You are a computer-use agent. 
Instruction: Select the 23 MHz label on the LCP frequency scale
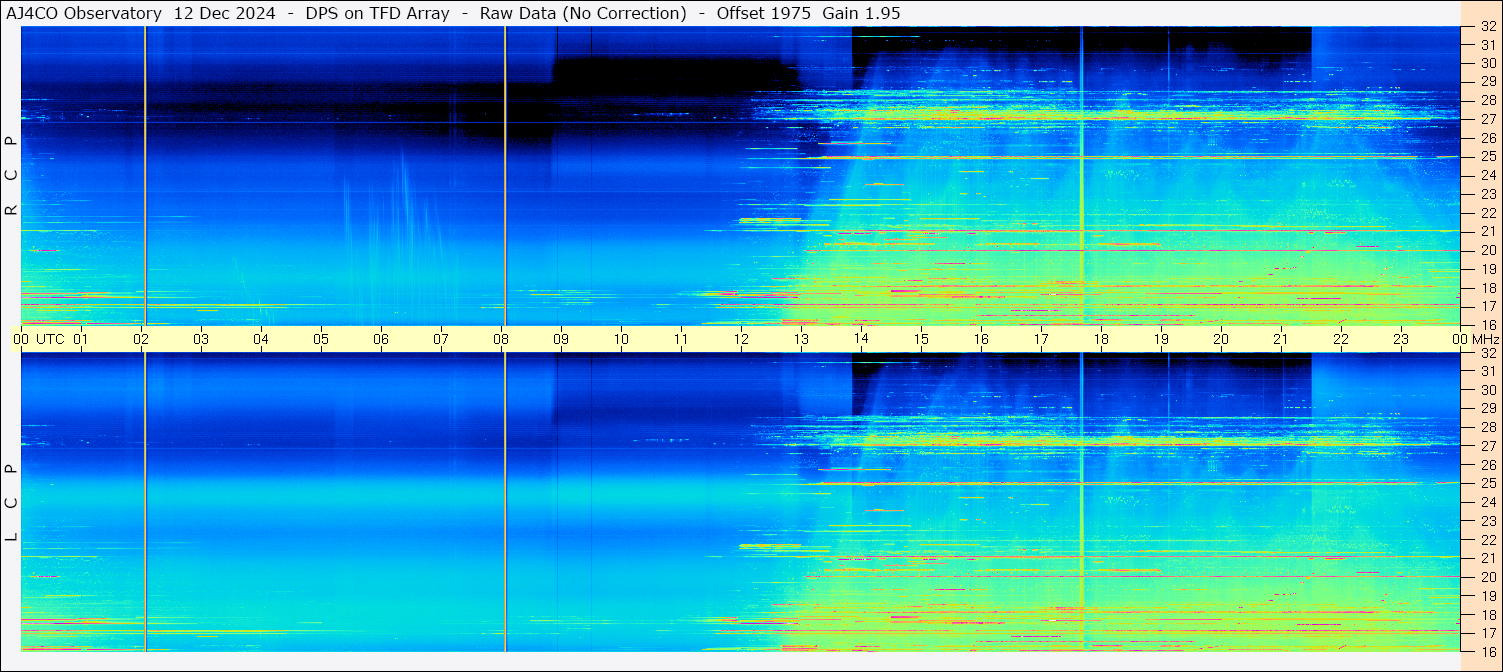click(1488, 521)
